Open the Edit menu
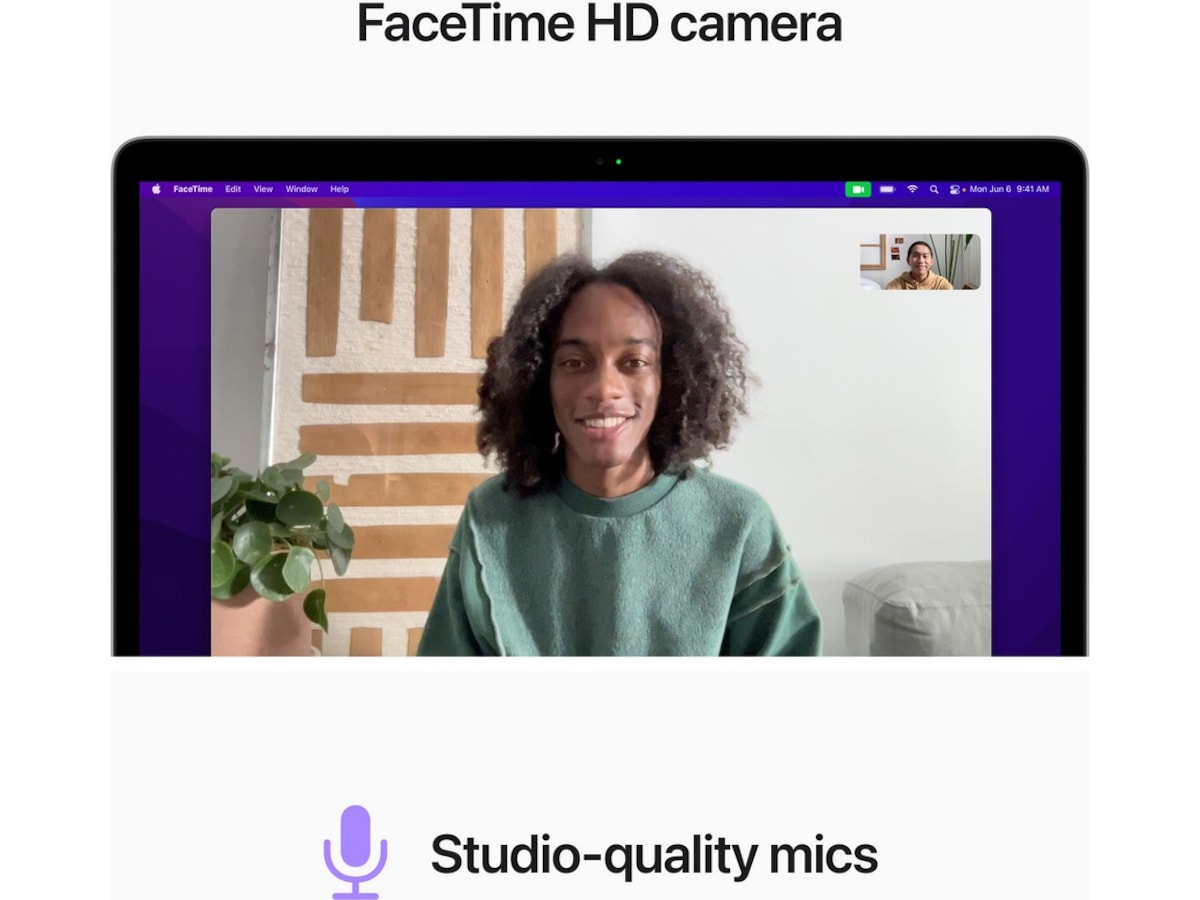Image resolution: width=1200 pixels, height=900 pixels. click(x=233, y=189)
